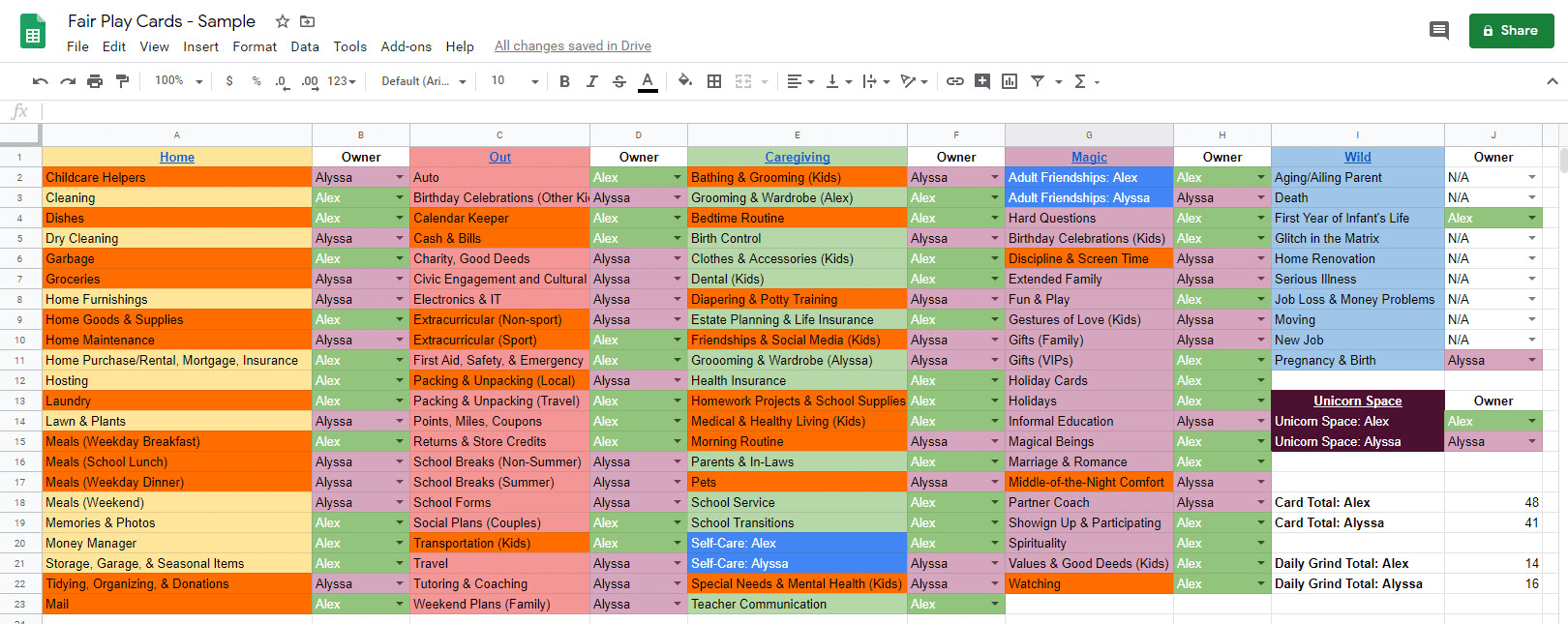Open owner dropdown for Childcare Helpers
This screenshot has width=1568, height=624.
[400, 178]
